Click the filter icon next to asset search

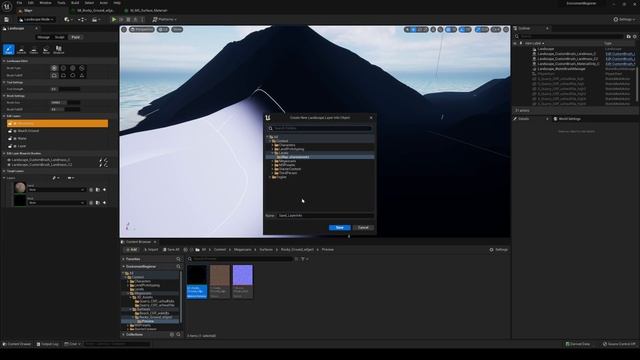(x=303, y=259)
